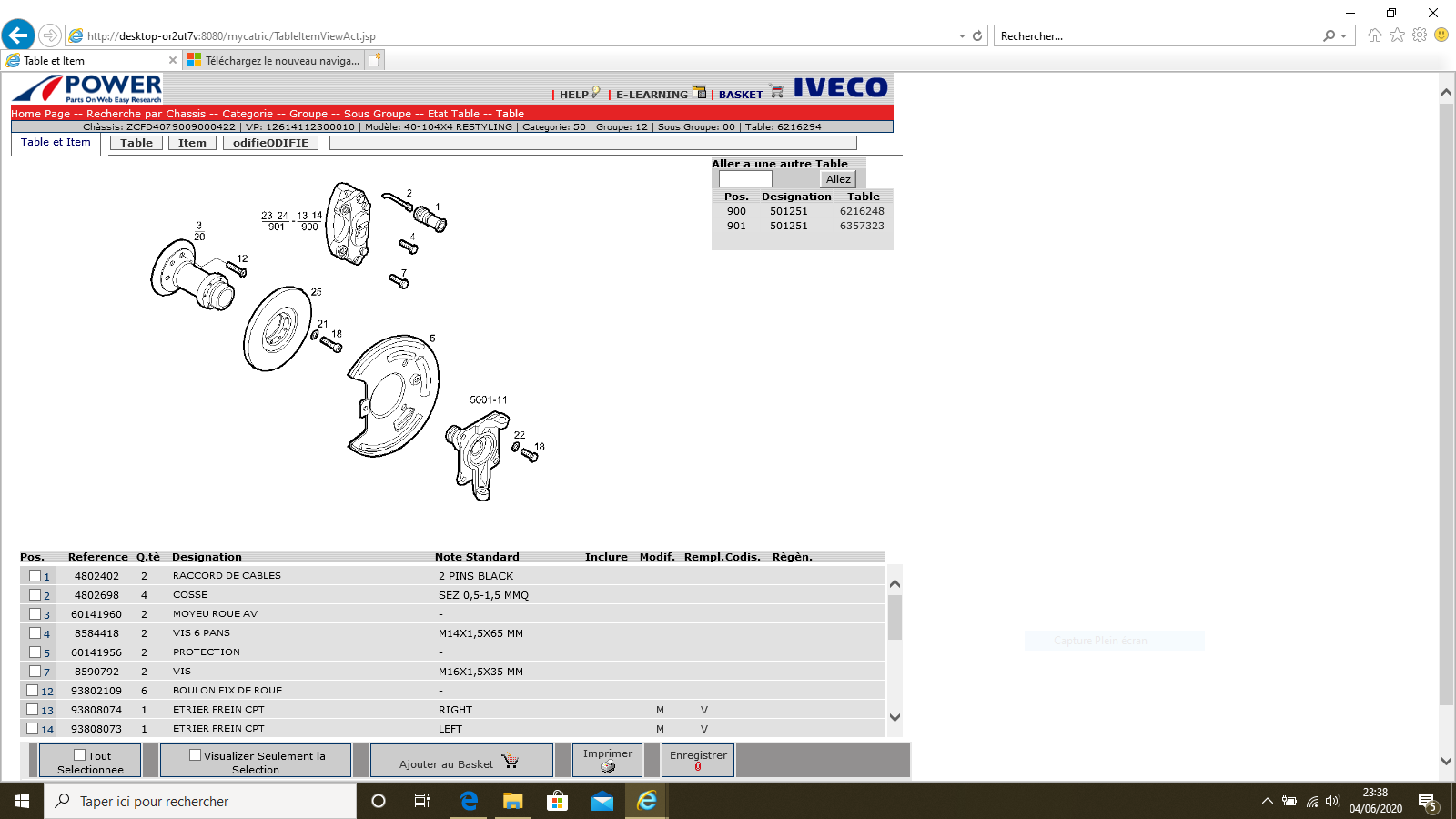Open table link 6216248
Screen dimensions: 1456x819
click(862, 211)
